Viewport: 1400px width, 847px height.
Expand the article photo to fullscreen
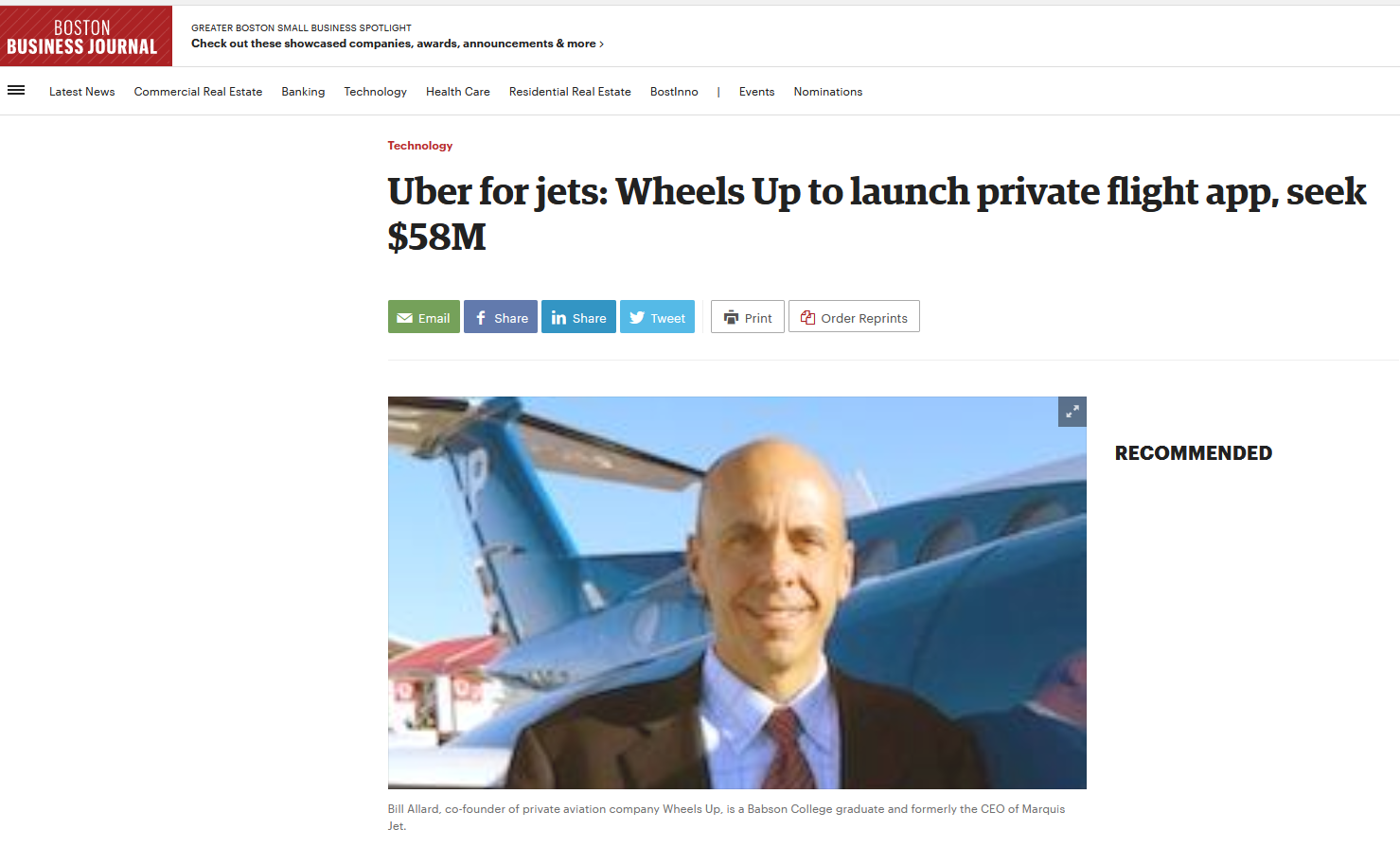coord(1072,412)
